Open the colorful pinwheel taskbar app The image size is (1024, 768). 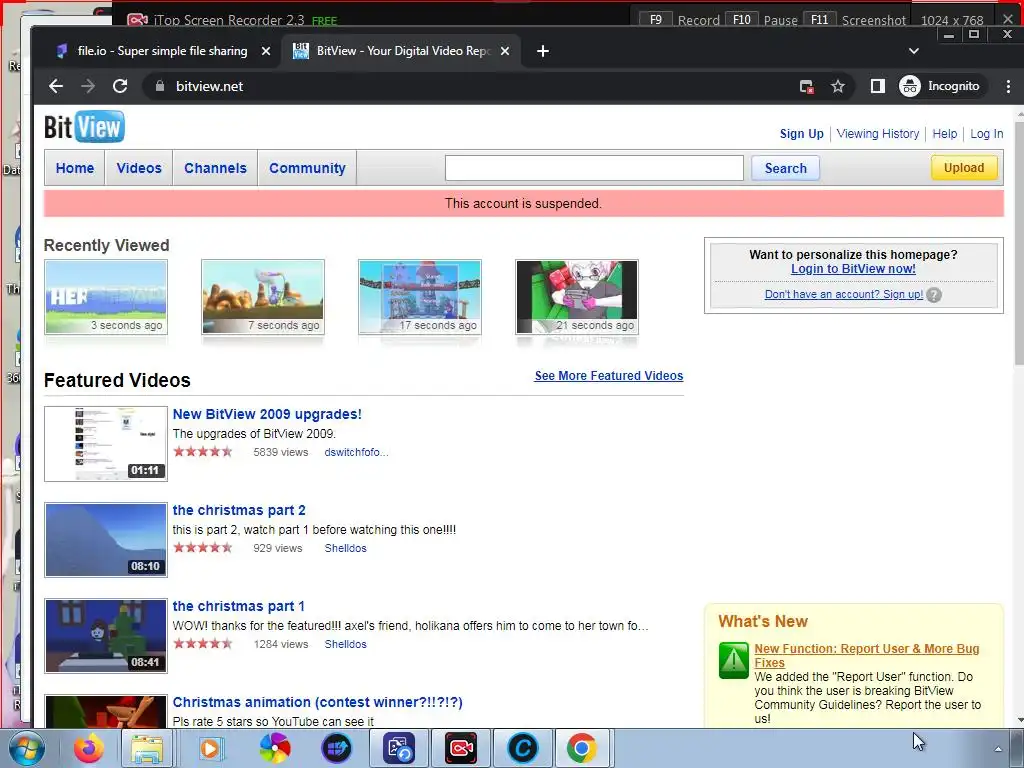274,748
